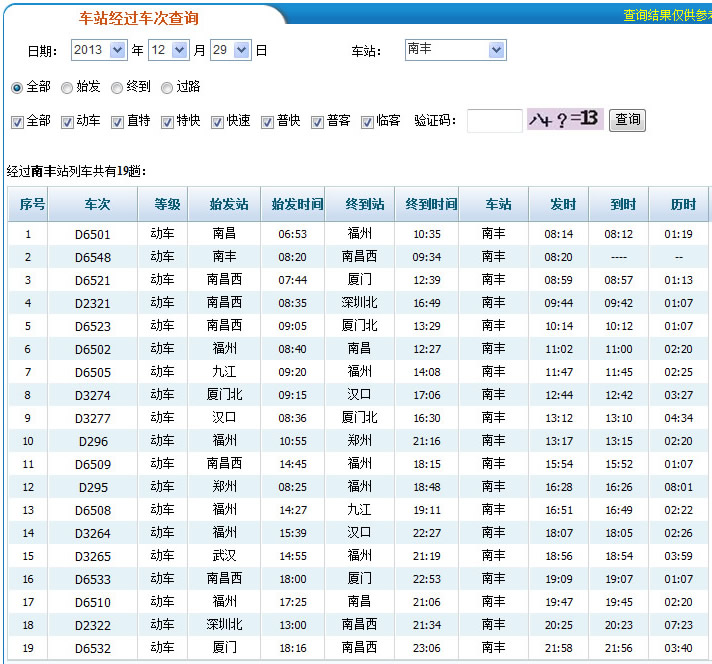Click the 始发站 column header
The image size is (712, 664).
224,204
